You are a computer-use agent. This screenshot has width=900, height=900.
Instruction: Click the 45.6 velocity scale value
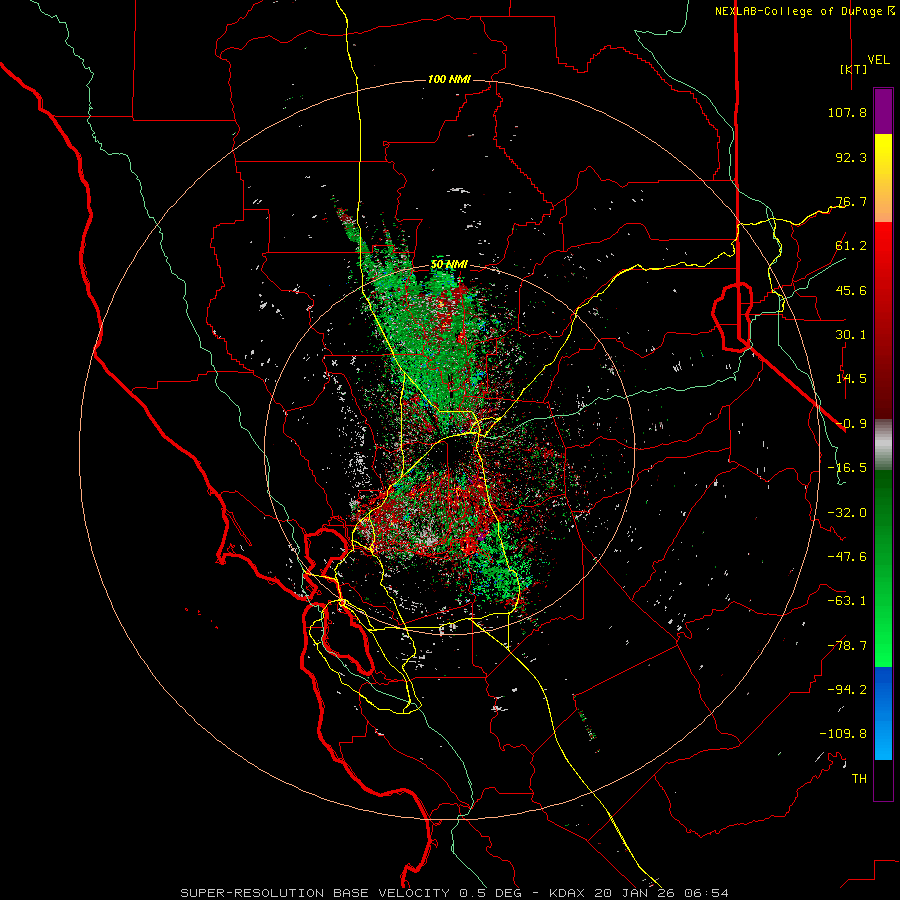click(851, 290)
